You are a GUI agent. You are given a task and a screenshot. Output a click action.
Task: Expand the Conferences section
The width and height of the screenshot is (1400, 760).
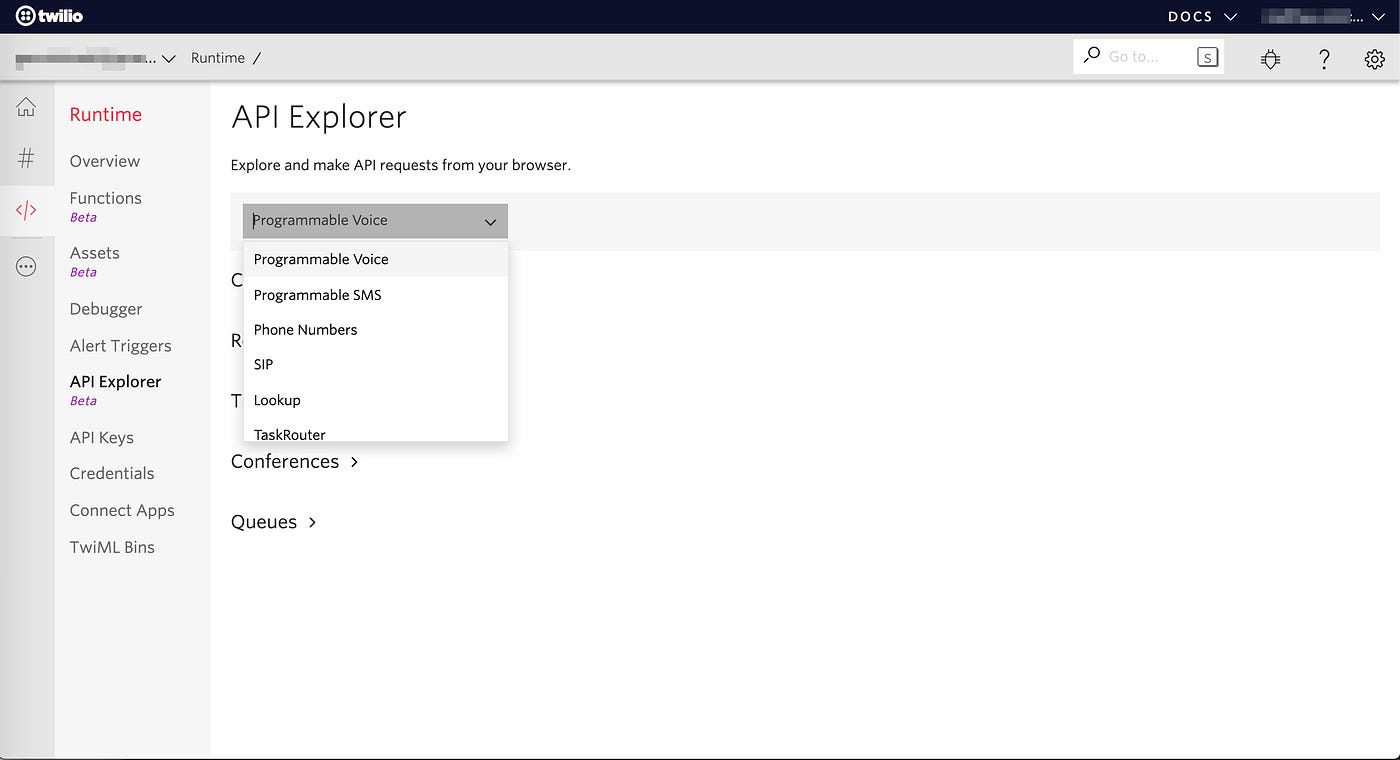click(295, 462)
